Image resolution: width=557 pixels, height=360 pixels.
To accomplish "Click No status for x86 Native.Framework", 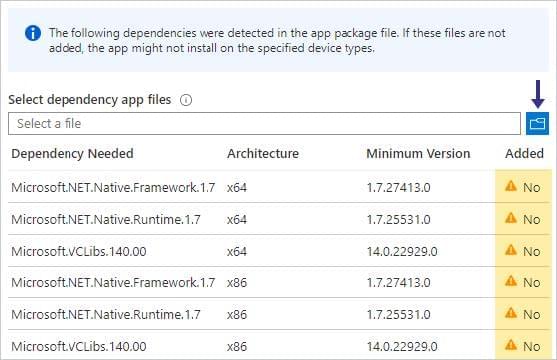I will pos(531,283).
